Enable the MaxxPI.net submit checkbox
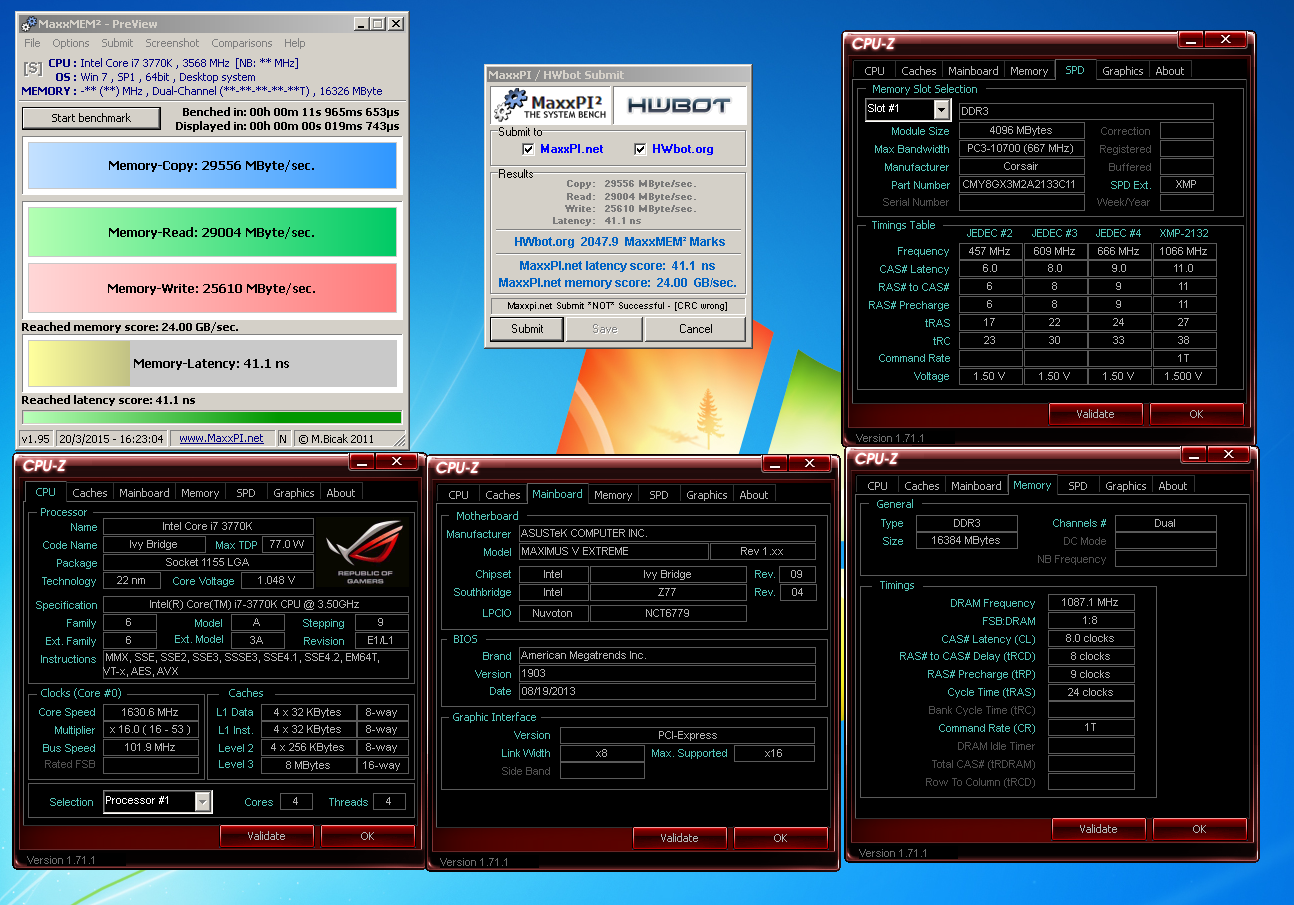This screenshot has width=1294, height=905. pos(528,149)
